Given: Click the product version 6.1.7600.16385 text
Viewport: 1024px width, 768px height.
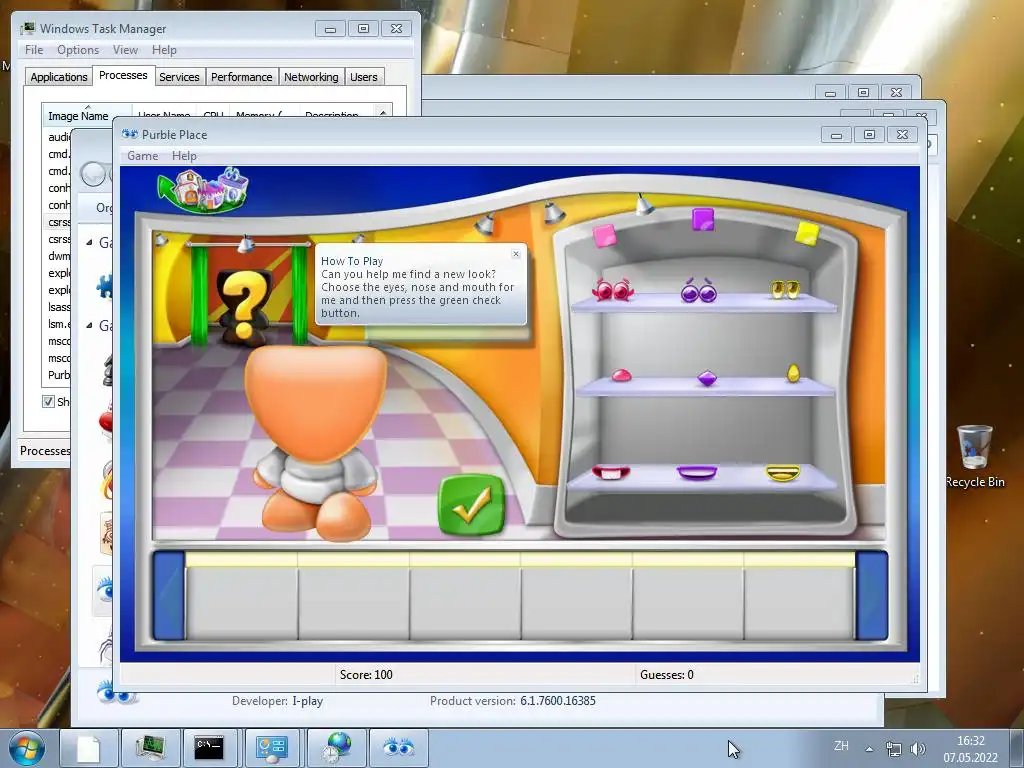Looking at the screenshot, I should [x=558, y=701].
